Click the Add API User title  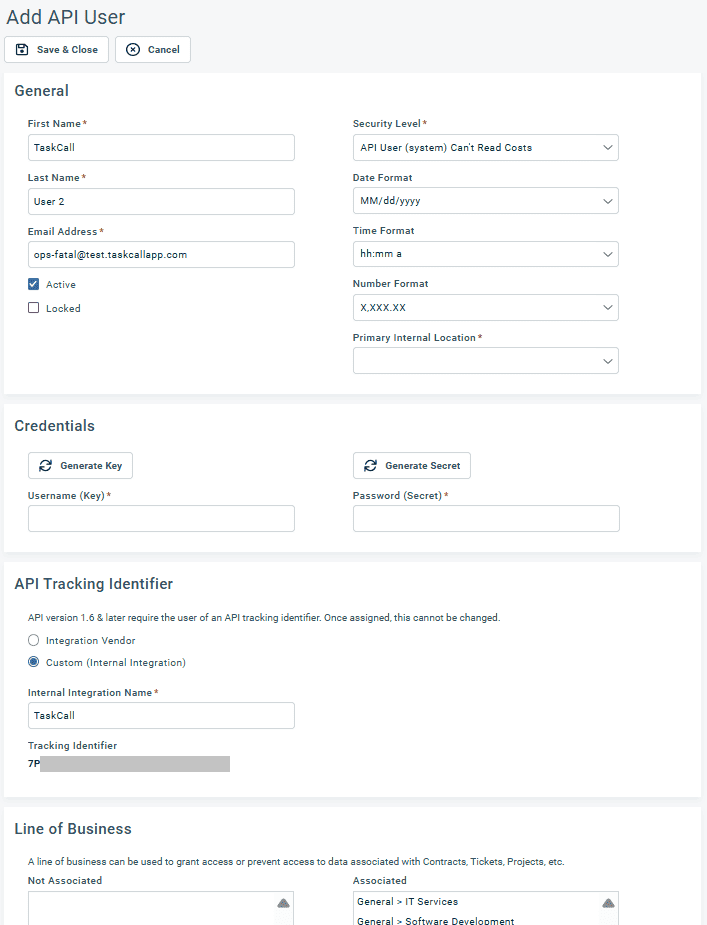(x=66, y=17)
